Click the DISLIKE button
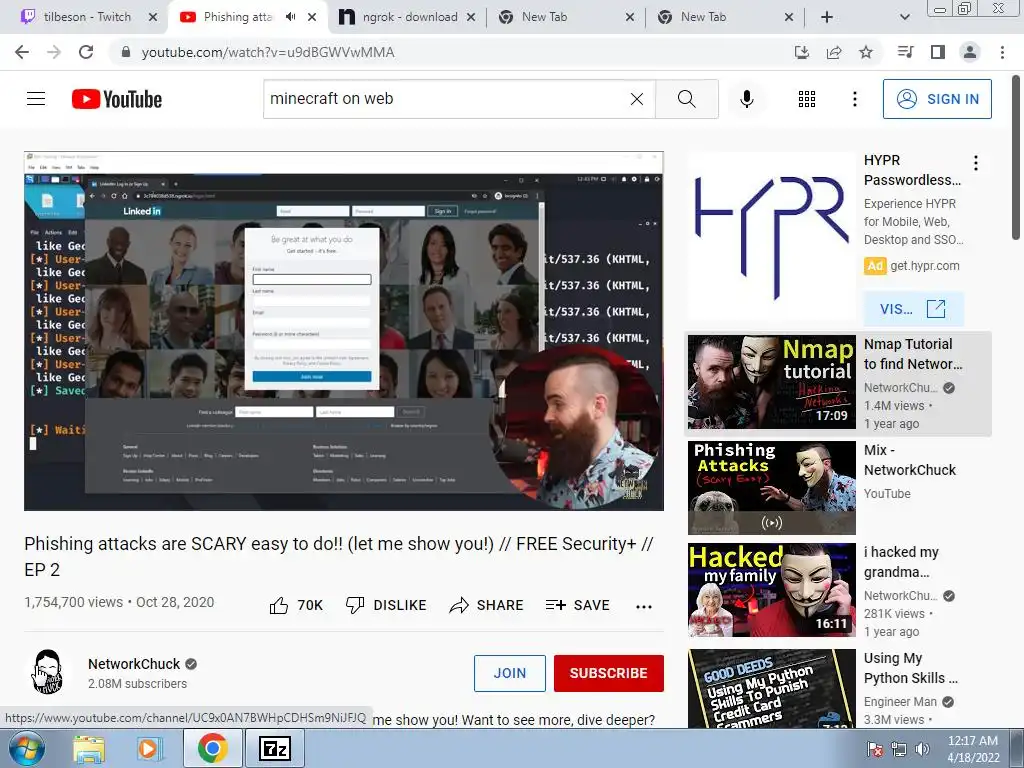 pyautogui.click(x=386, y=605)
